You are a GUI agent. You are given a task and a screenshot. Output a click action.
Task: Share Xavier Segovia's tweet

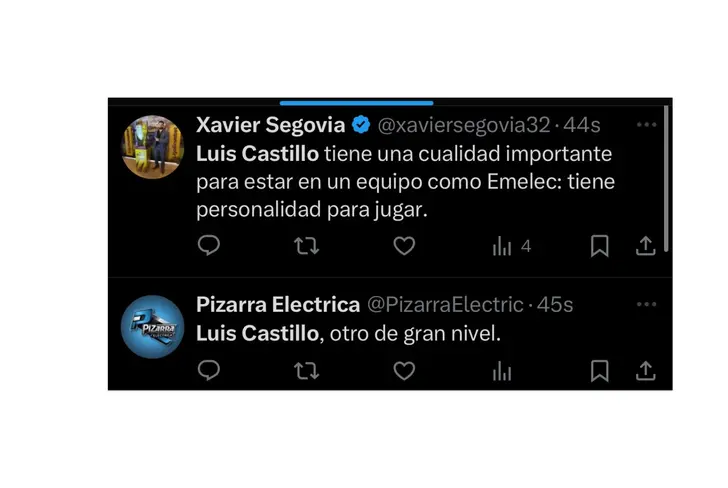[645, 246]
